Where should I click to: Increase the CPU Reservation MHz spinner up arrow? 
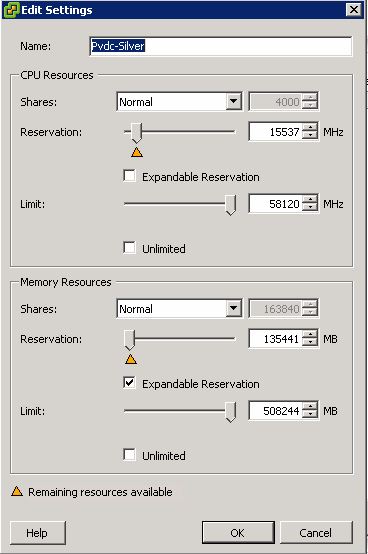pos(310,128)
